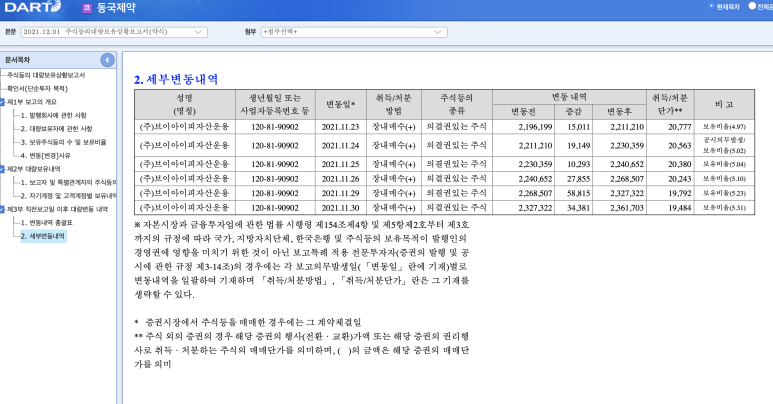Collapse the 제2부 대량보유내역 tree node icon

click(2, 169)
